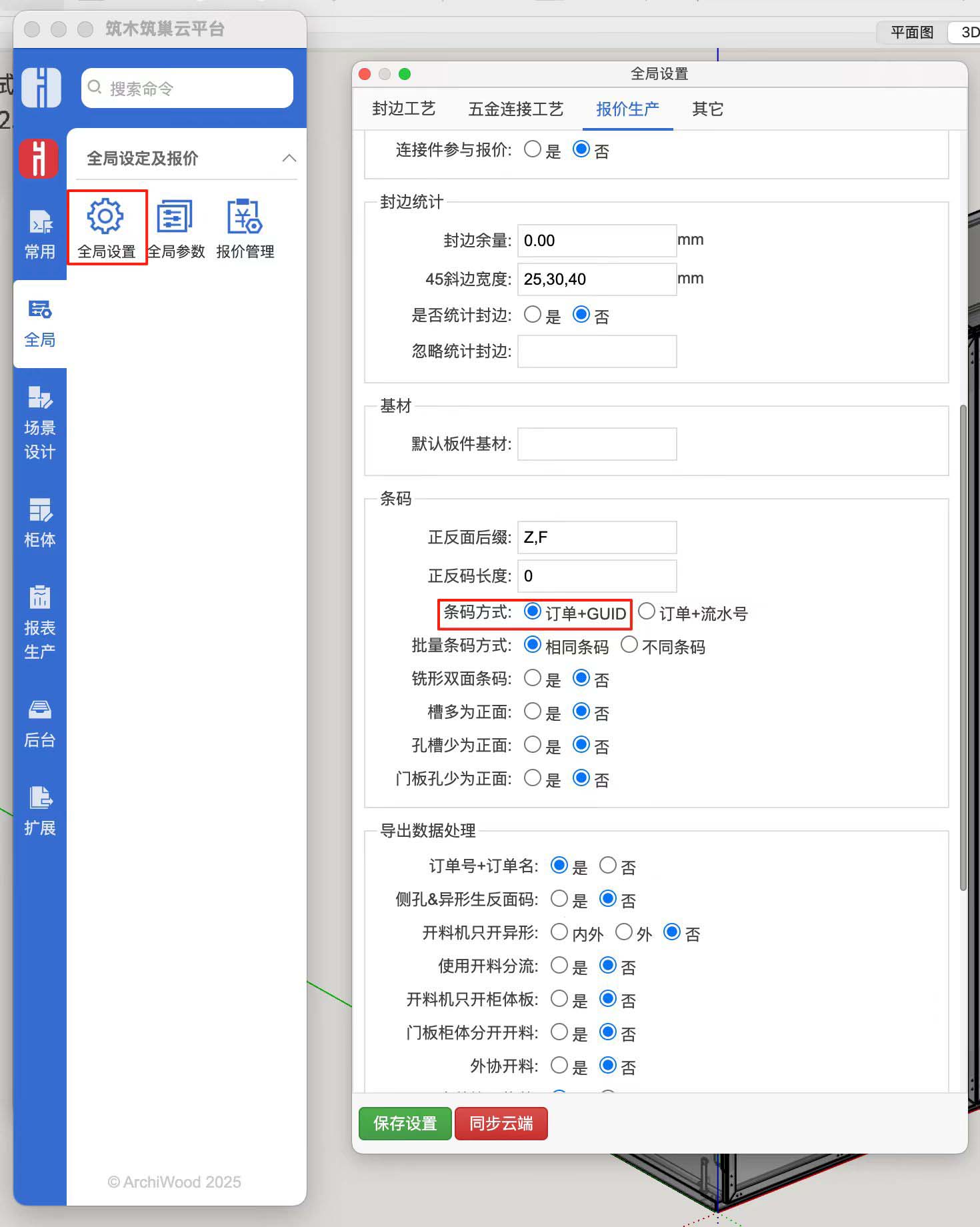980x1227 pixels.
Task: Open the 柜体 sidebar section
Action: (x=40, y=522)
